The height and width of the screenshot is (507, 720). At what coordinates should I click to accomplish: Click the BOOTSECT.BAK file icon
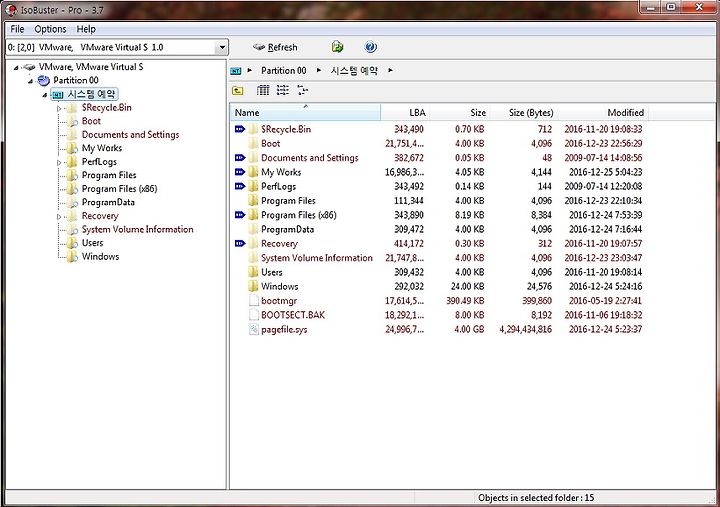click(x=253, y=315)
